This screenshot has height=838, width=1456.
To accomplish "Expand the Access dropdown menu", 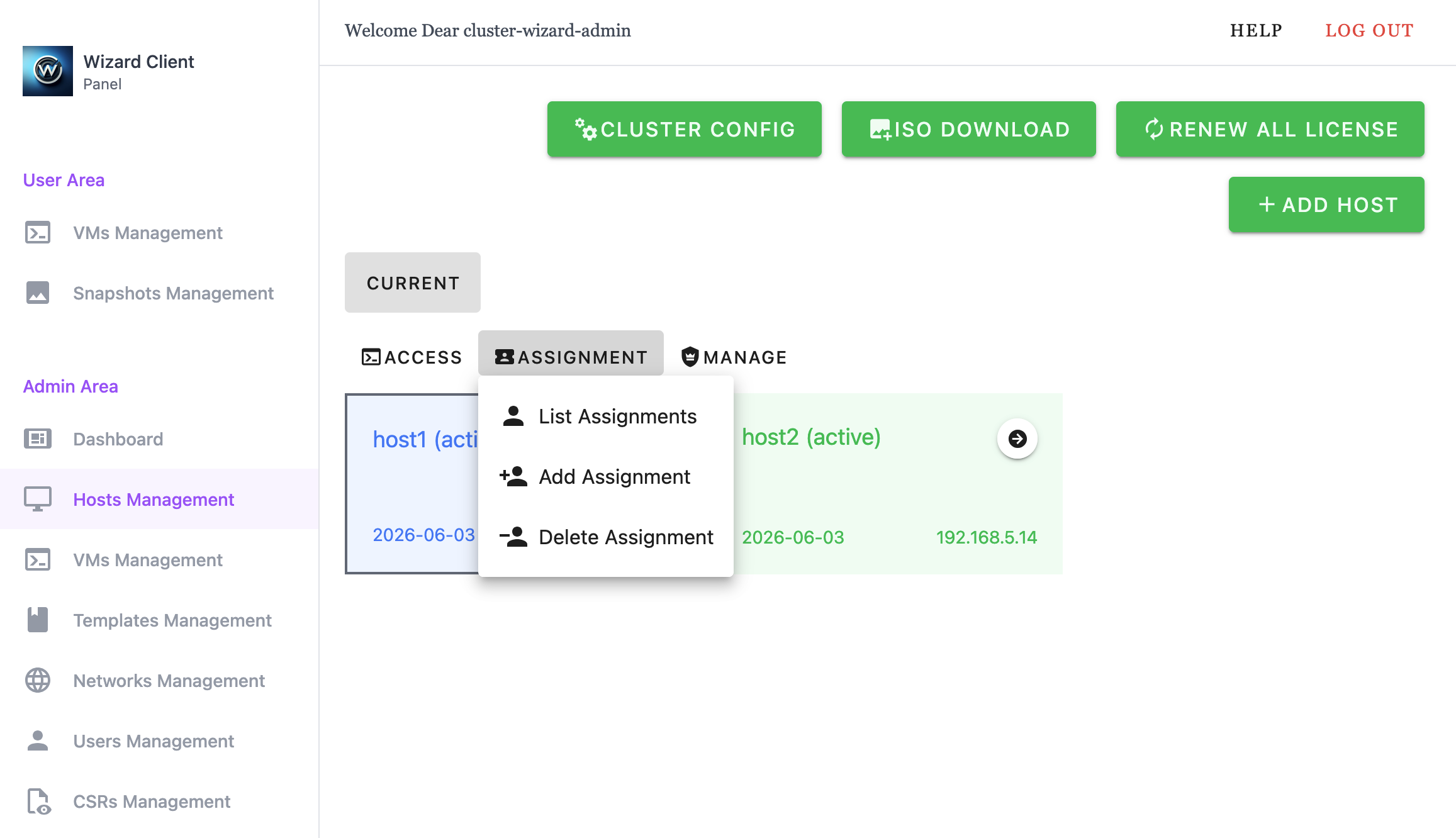I will [412, 357].
